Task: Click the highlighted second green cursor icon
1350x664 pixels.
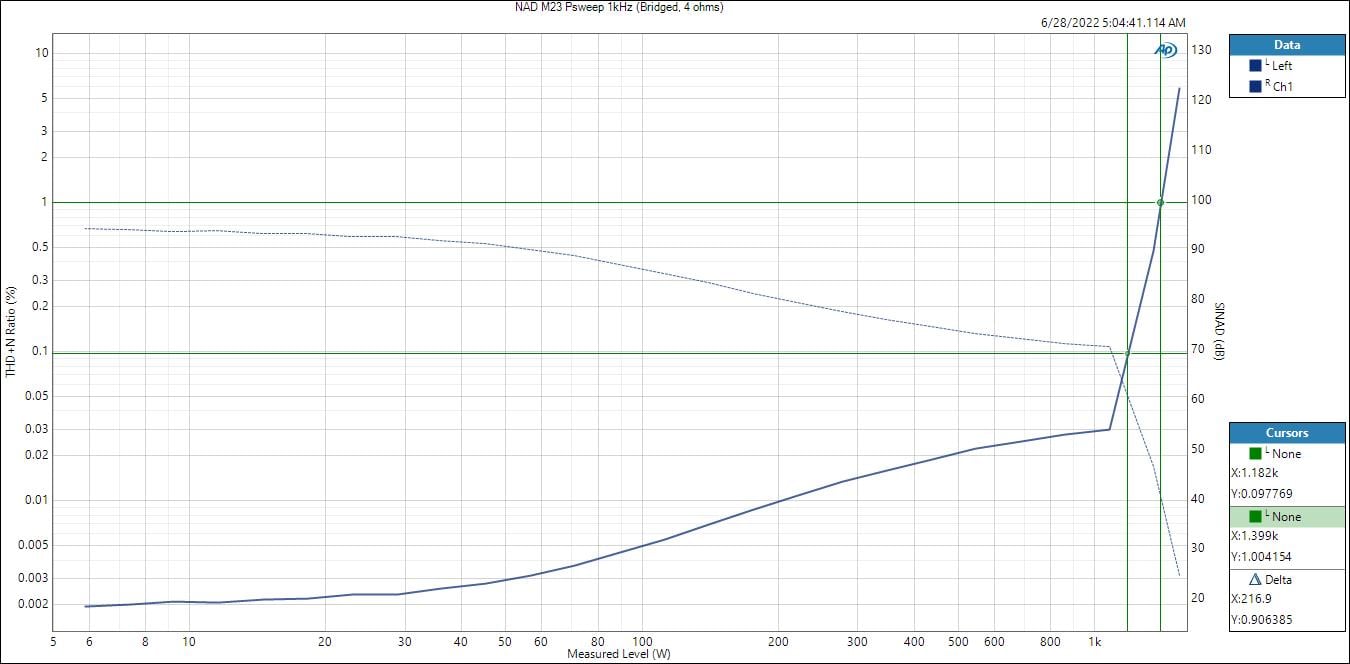Action: (1255, 516)
